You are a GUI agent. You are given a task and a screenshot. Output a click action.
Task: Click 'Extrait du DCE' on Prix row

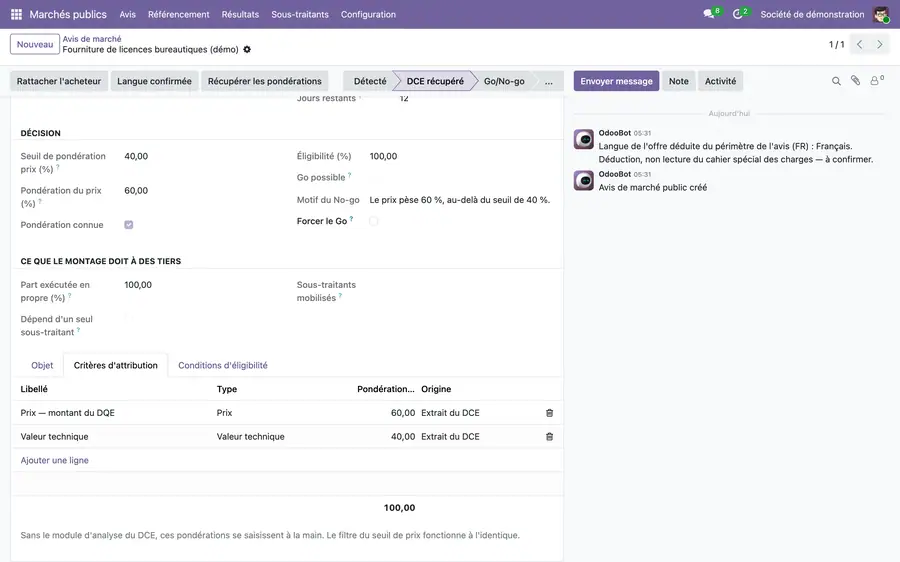point(451,413)
